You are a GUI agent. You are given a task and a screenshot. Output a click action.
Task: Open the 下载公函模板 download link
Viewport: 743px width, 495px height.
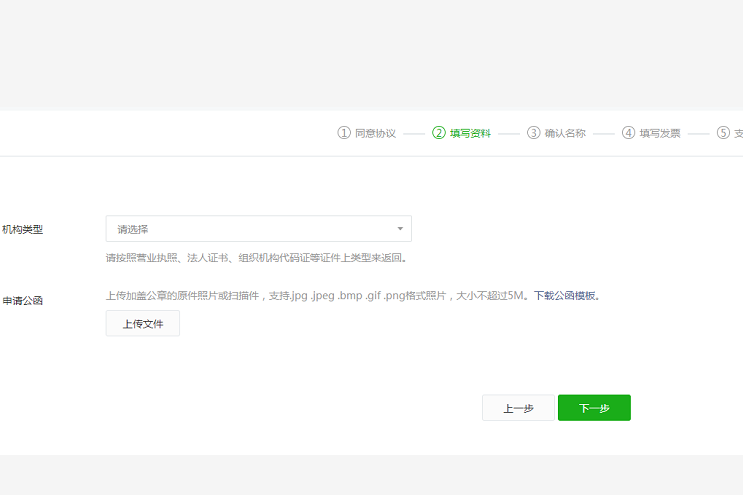point(565,296)
